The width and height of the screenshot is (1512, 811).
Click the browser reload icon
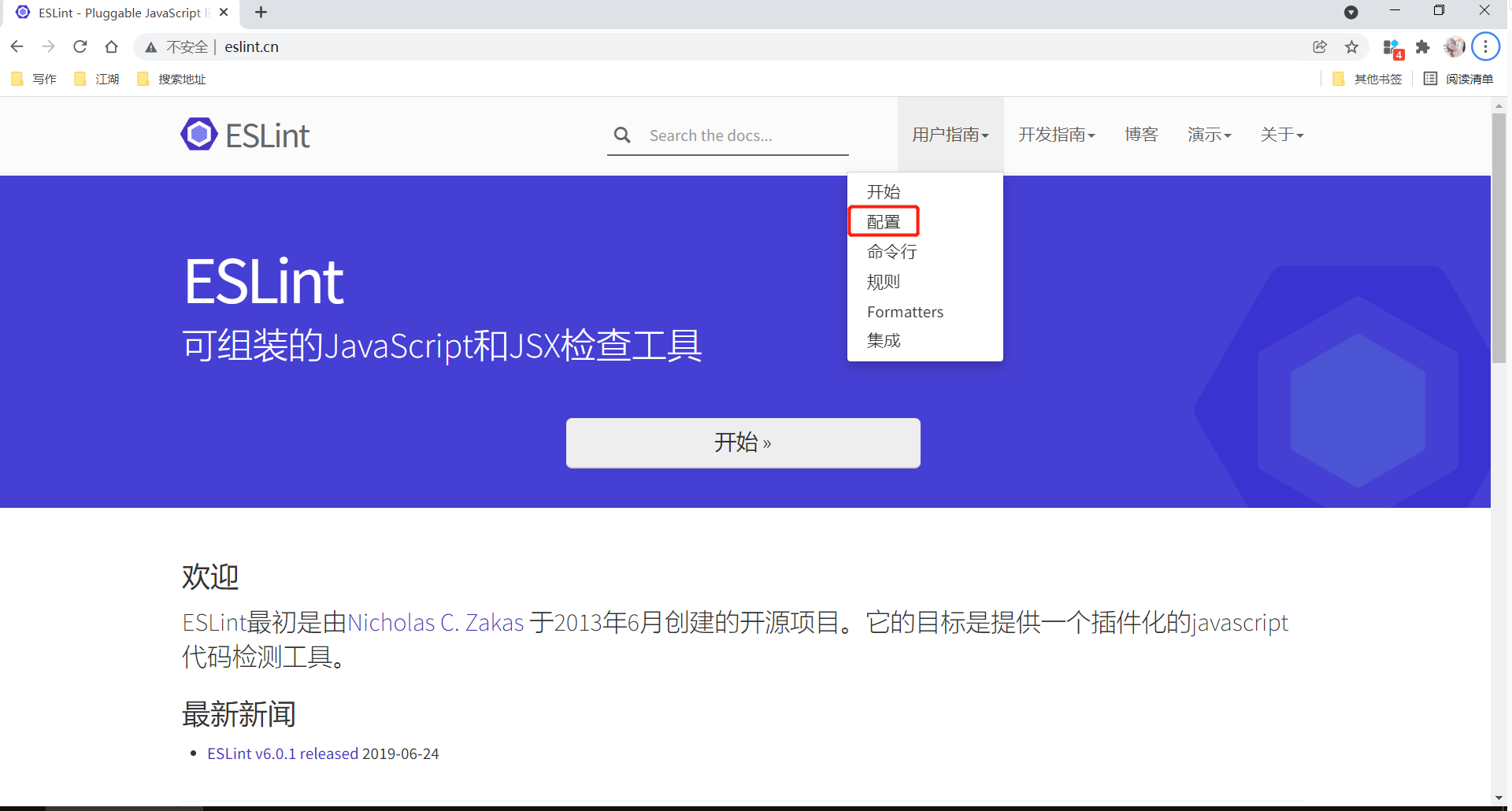tap(80, 46)
